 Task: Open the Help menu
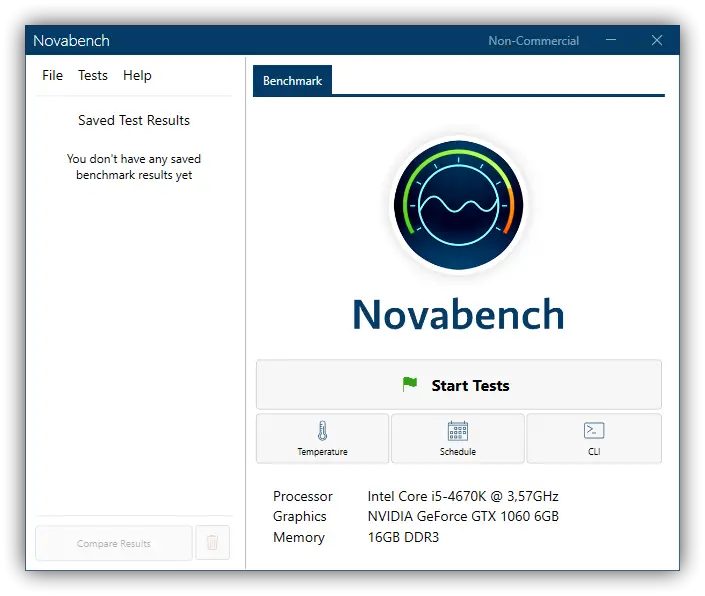(x=137, y=76)
